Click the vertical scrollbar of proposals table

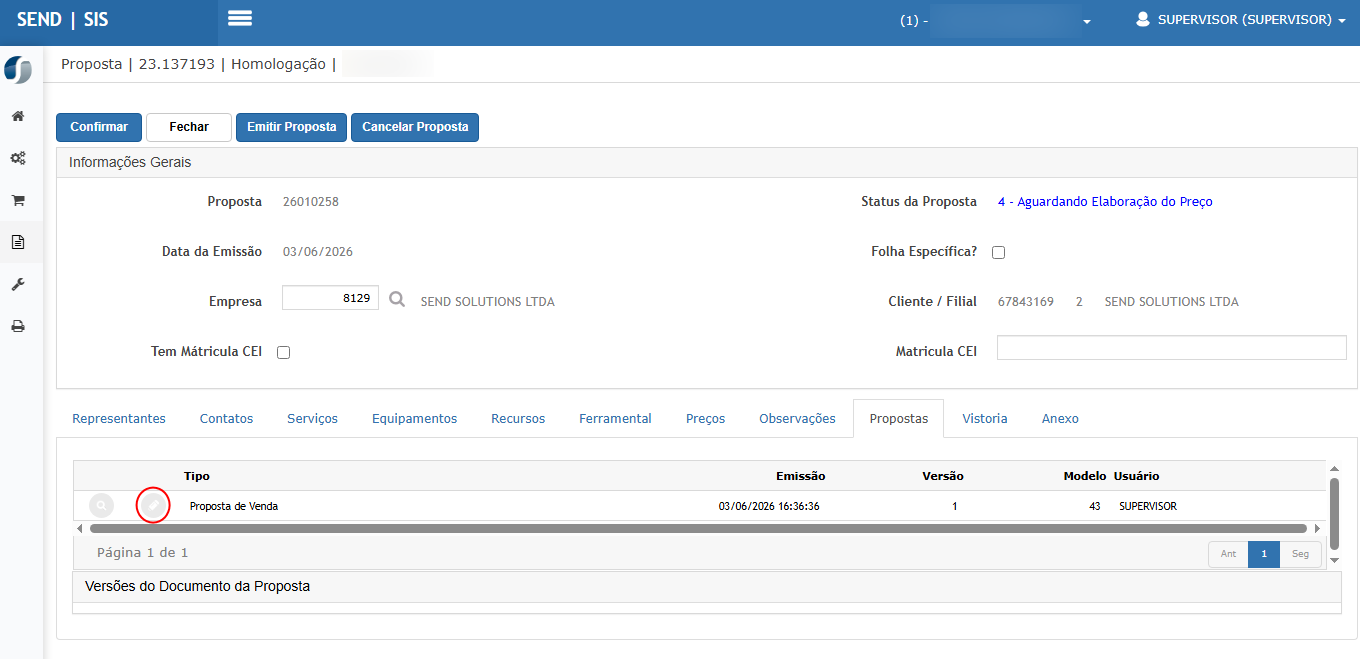[1334, 513]
